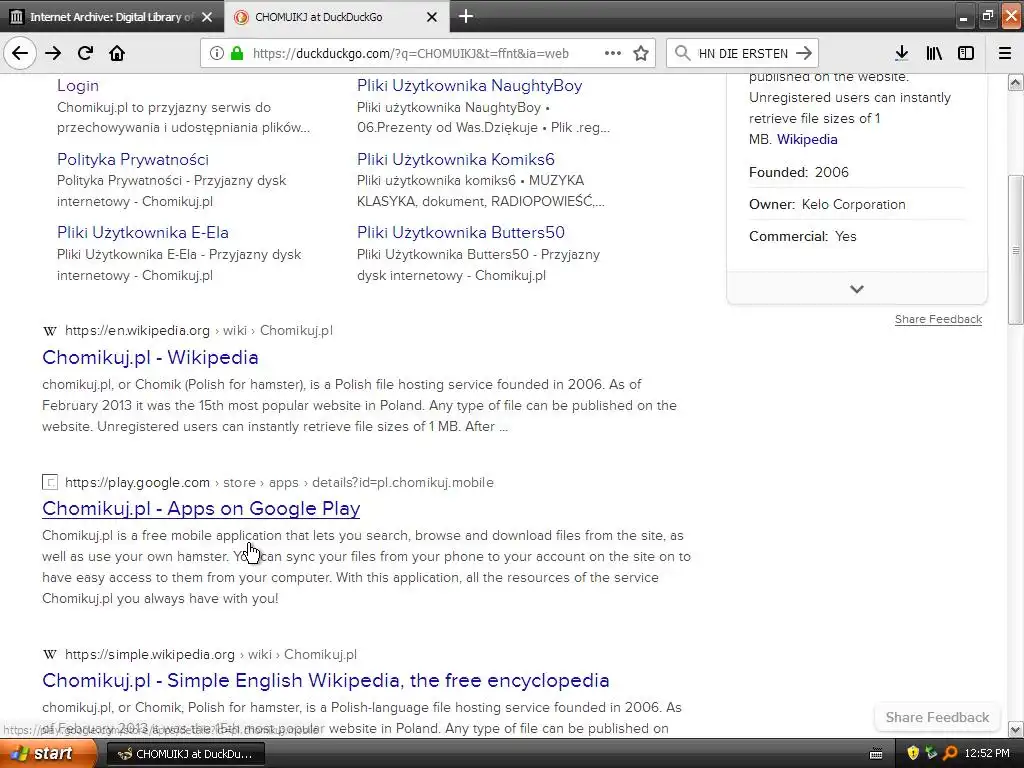Click the network connection tray icon
1024x768 pixels.
click(931, 754)
